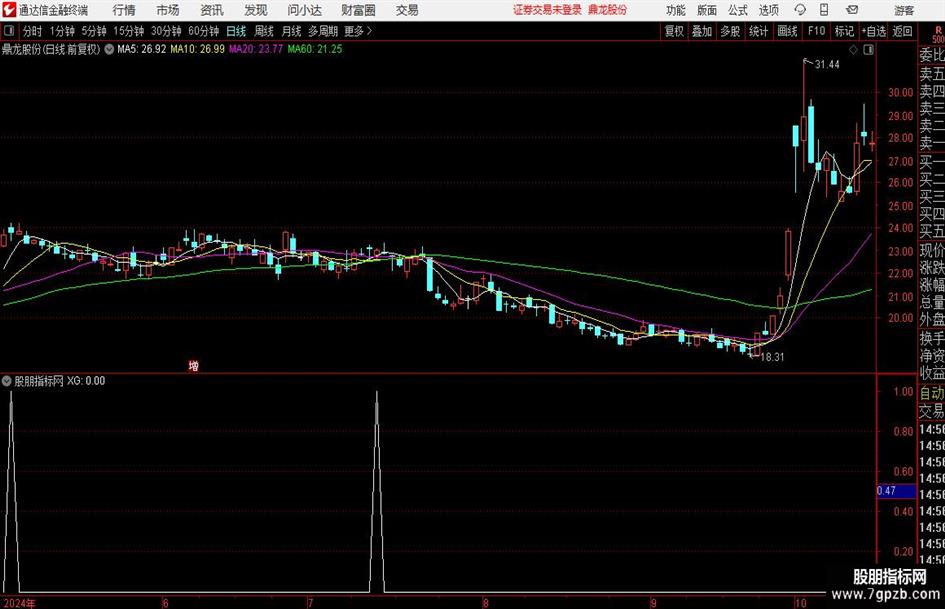
Task: Select the 日线 daily period tab
Action: [236, 31]
